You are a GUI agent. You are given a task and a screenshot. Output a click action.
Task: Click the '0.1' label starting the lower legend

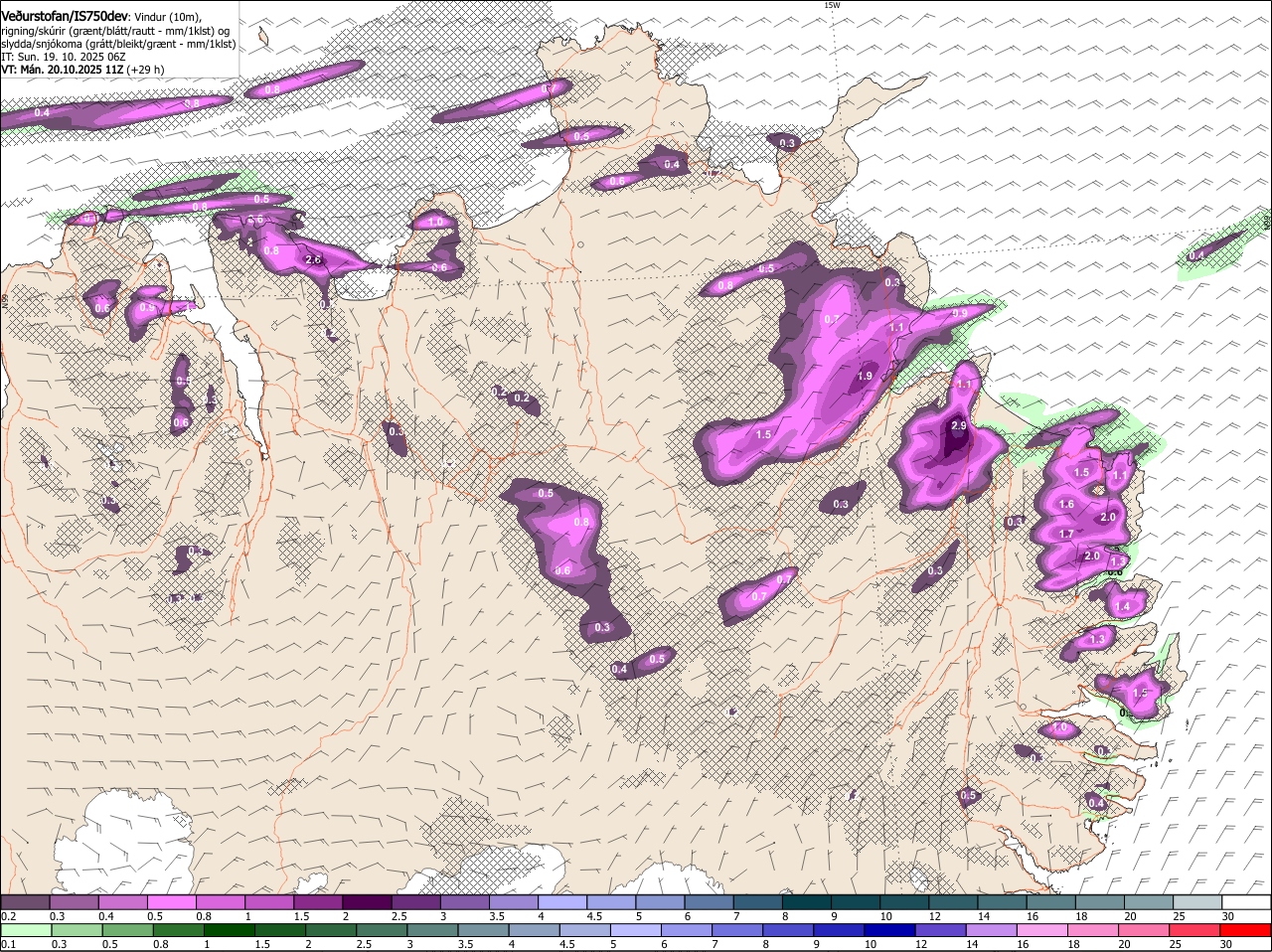8,944
